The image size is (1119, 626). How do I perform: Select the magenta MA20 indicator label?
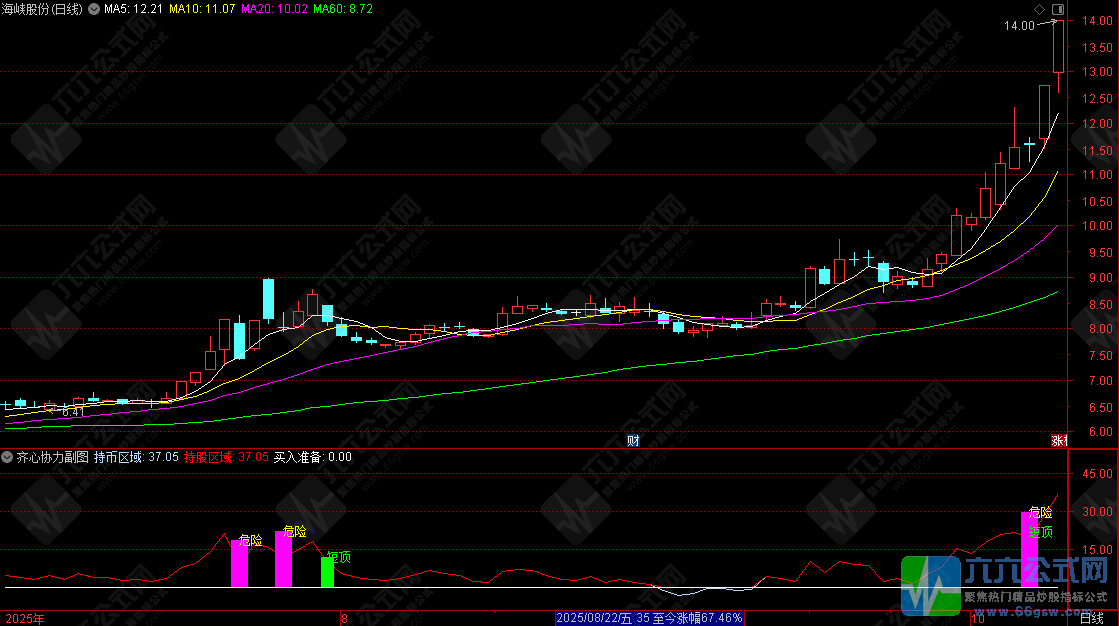[276, 9]
